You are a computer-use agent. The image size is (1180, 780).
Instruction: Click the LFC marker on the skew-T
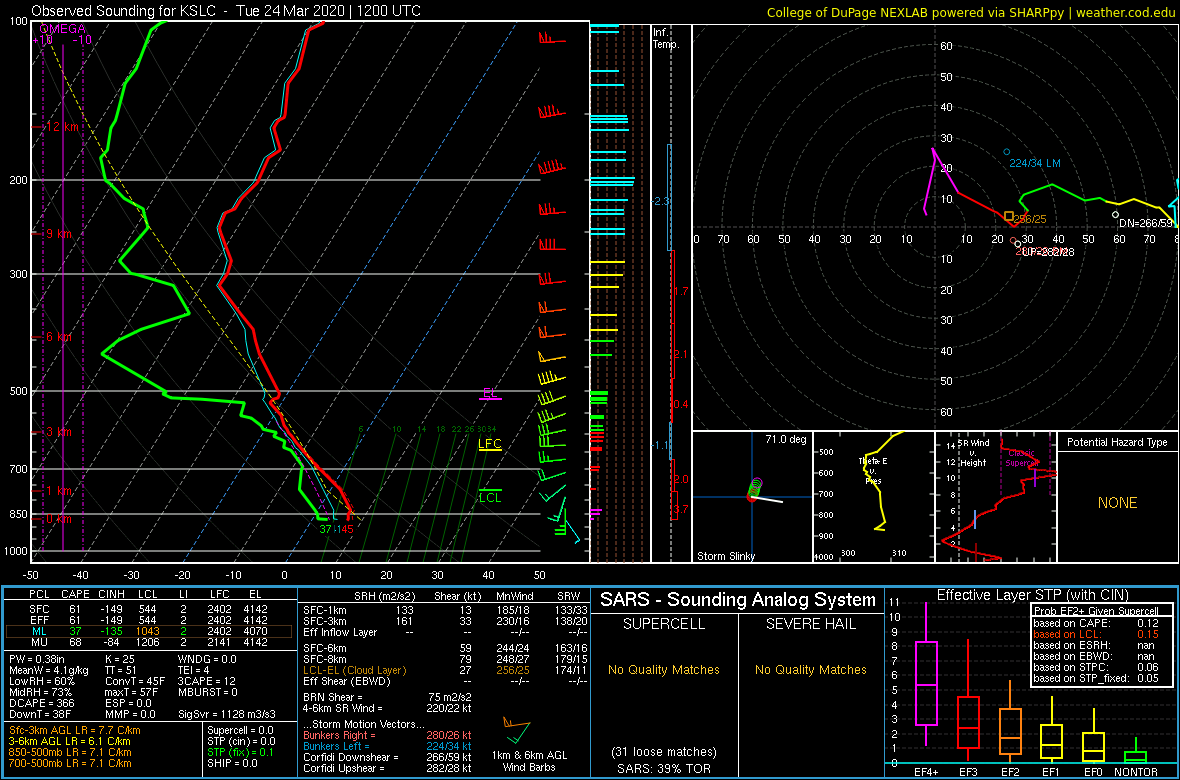tap(490, 444)
